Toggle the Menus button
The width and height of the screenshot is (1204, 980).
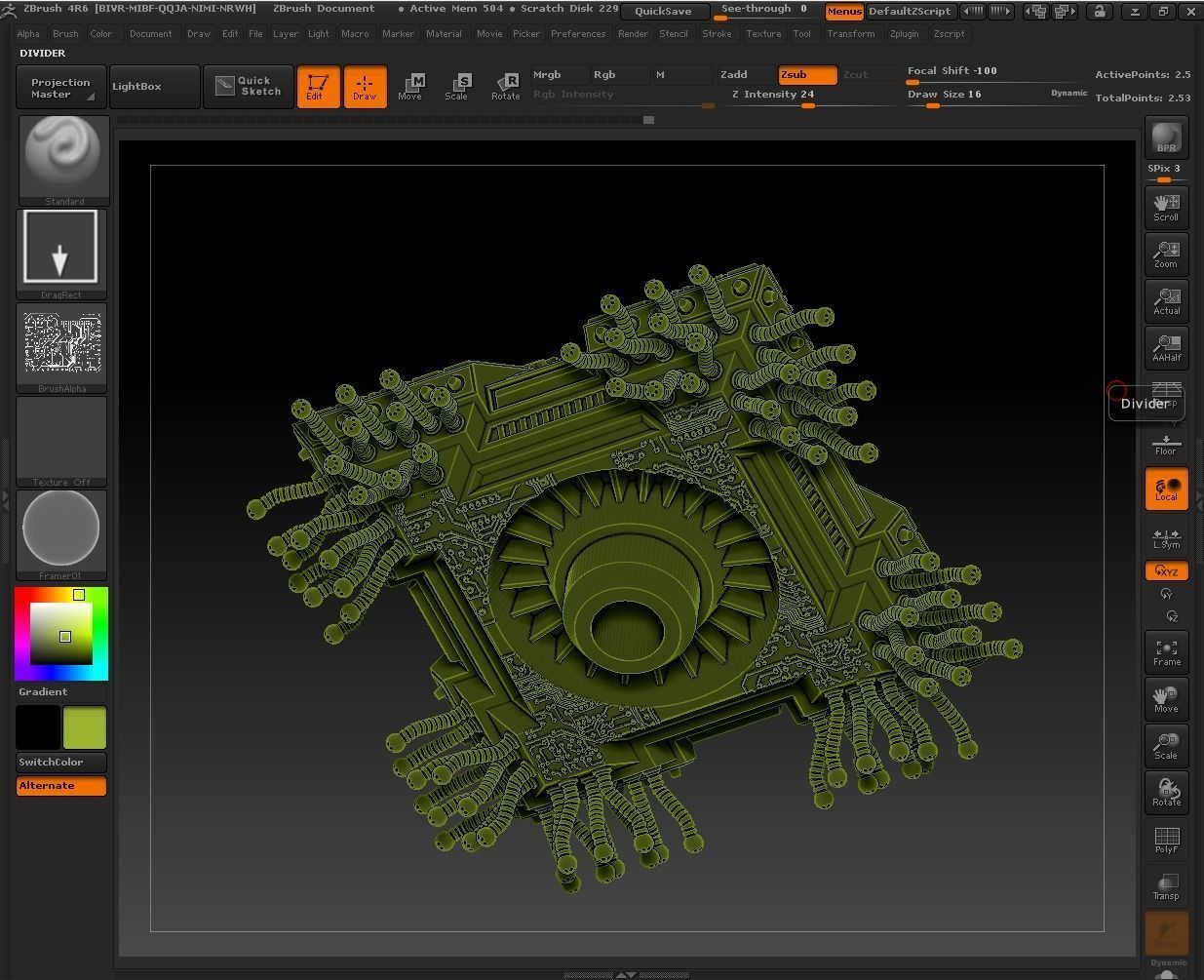[x=843, y=11]
